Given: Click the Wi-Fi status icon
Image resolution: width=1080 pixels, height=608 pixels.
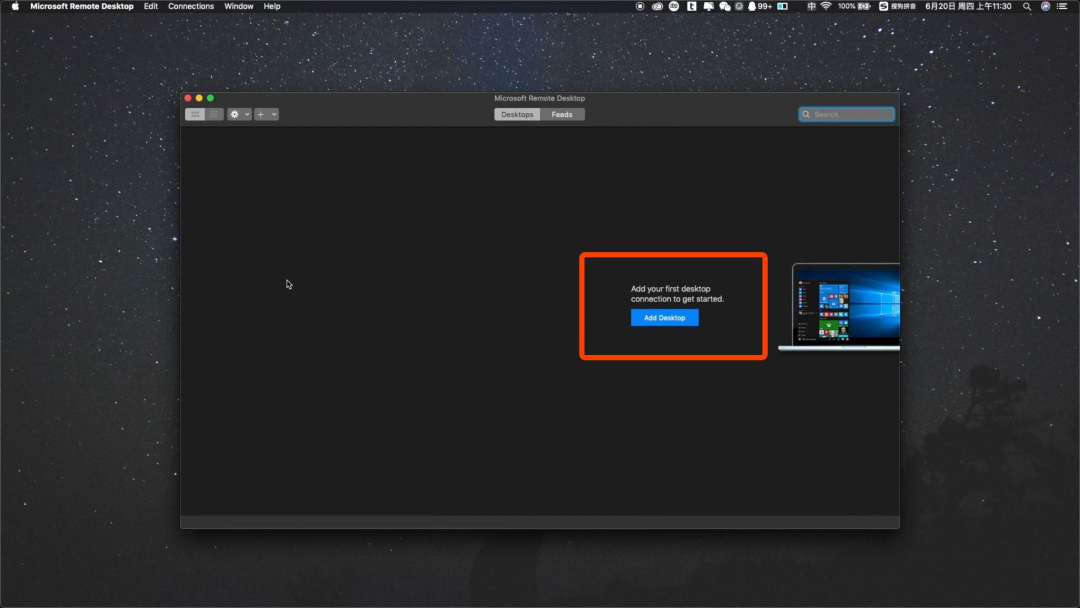Looking at the screenshot, I should click(826, 6).
